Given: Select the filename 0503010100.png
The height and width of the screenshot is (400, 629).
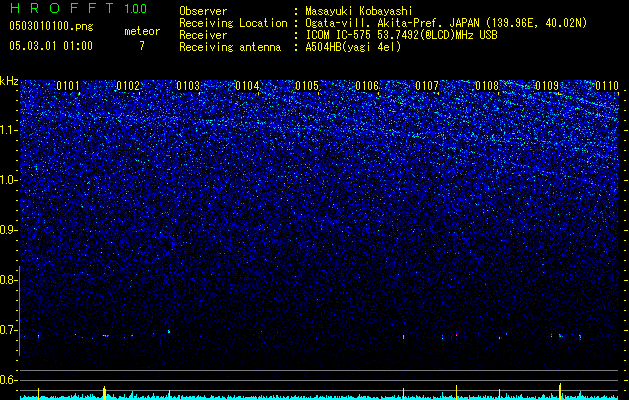Looking at the screenshot, I should (51, 27).
